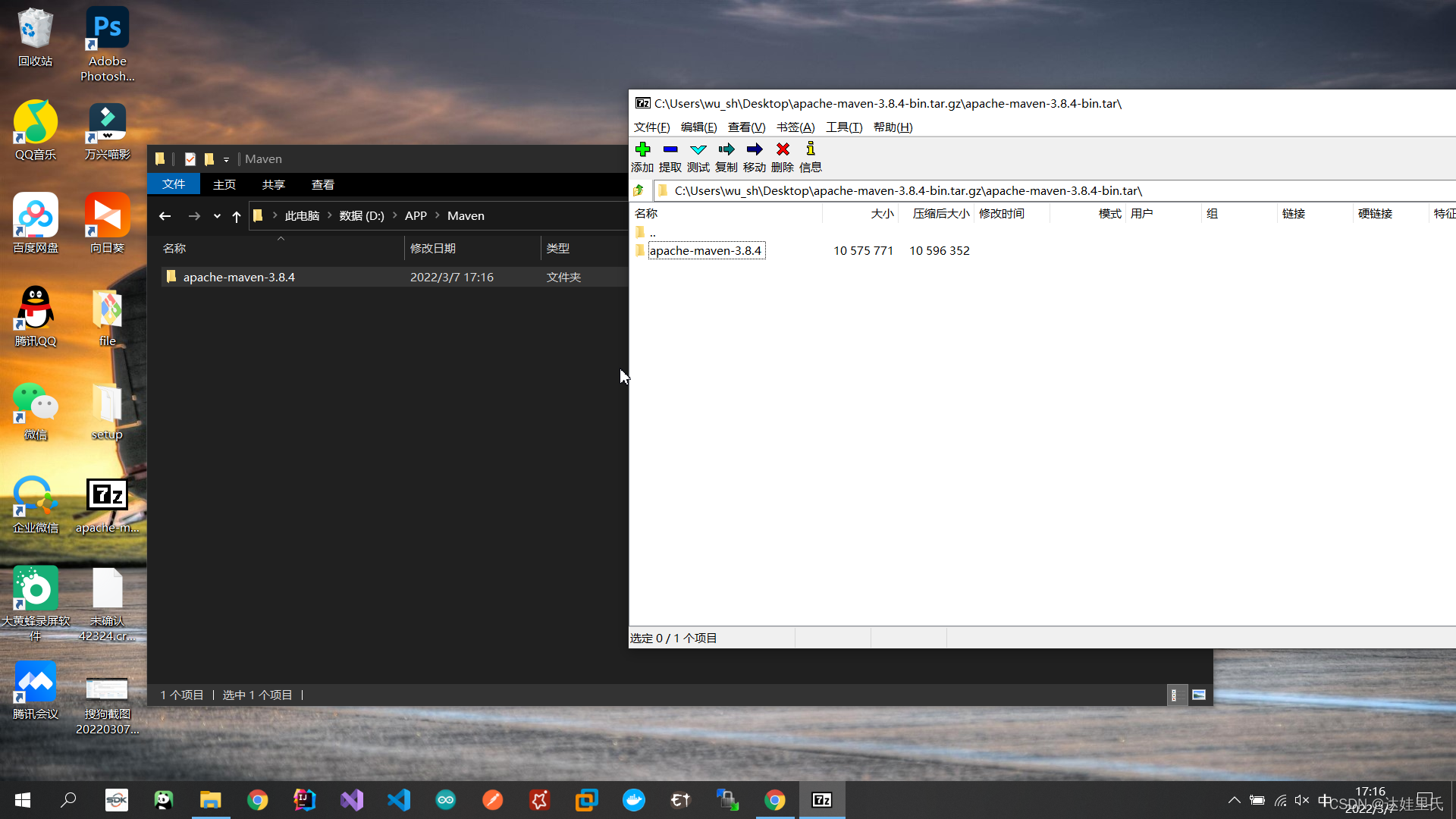Viewport: 1456px width, 819px height.
Task: Select apache-maven-3.8.4 folder in Explorer
Action: click(239, 277)
